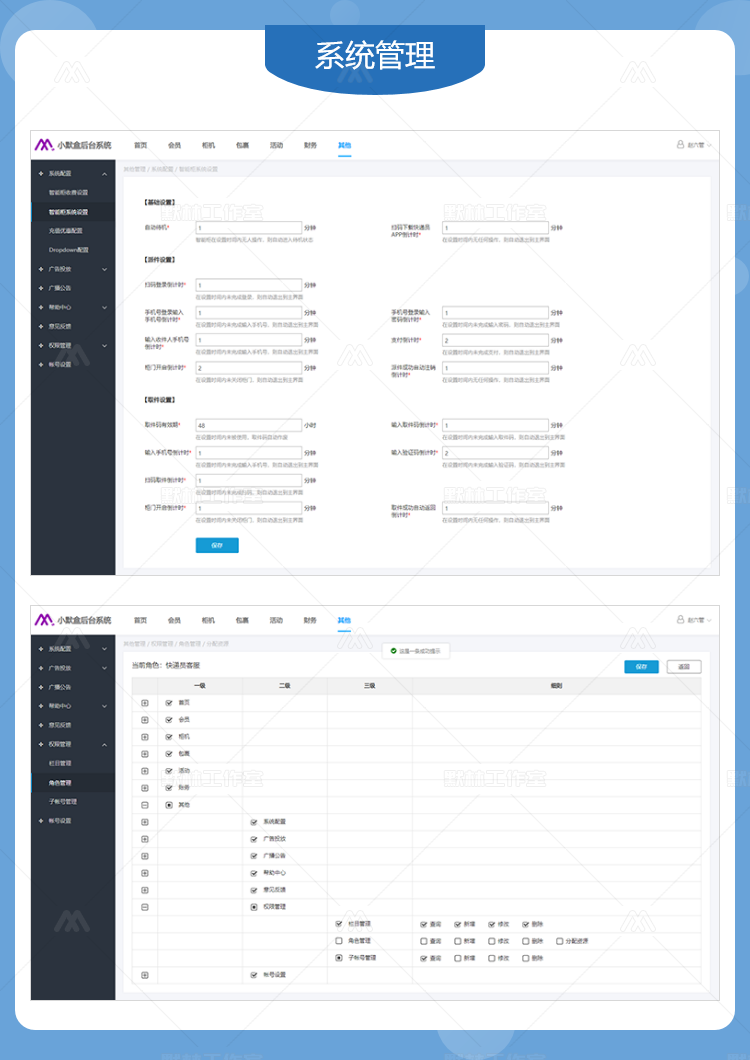Click the 保存 button on the role permissions page

641,667
